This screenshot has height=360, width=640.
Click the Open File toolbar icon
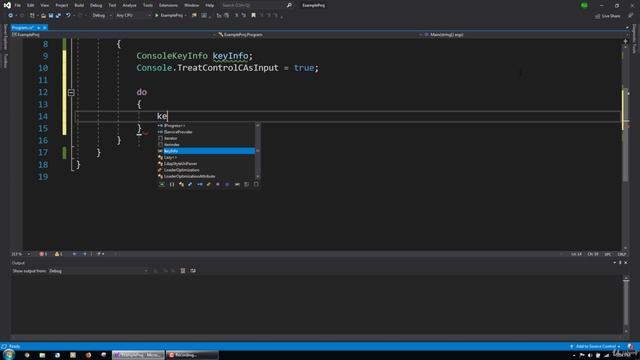coord(43,16)
